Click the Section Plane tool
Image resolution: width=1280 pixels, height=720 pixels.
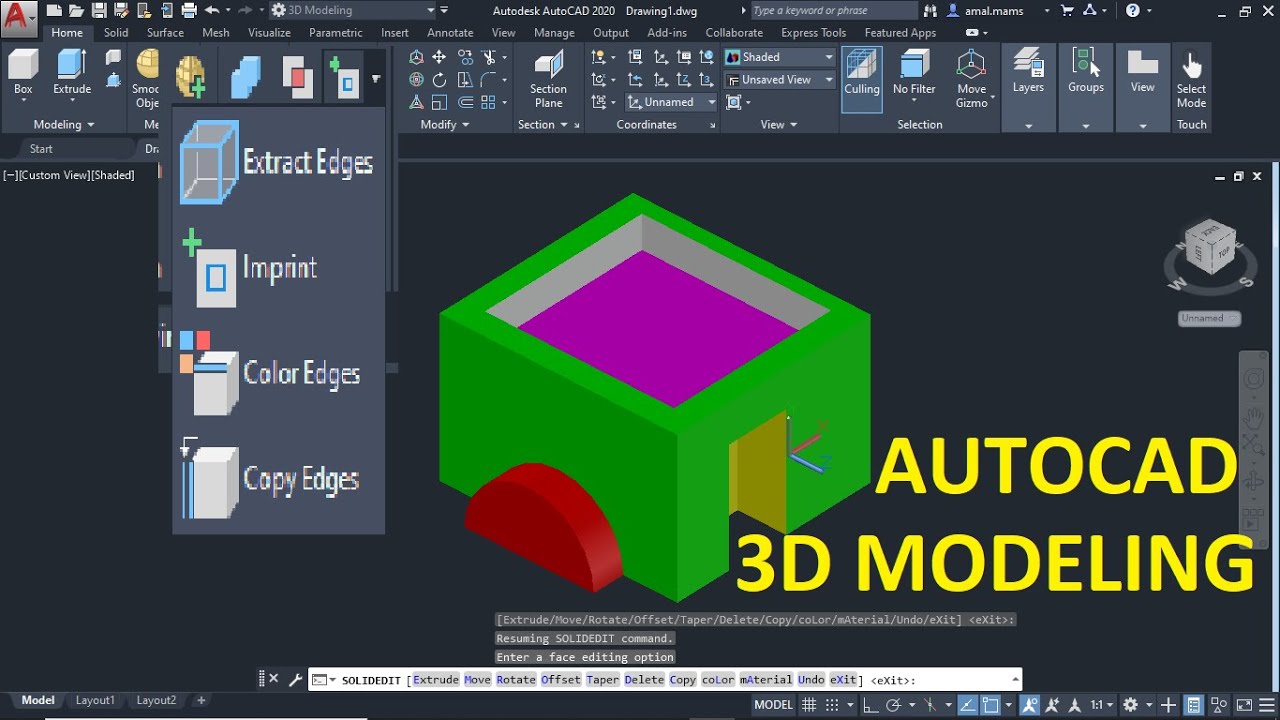[548, 79]
